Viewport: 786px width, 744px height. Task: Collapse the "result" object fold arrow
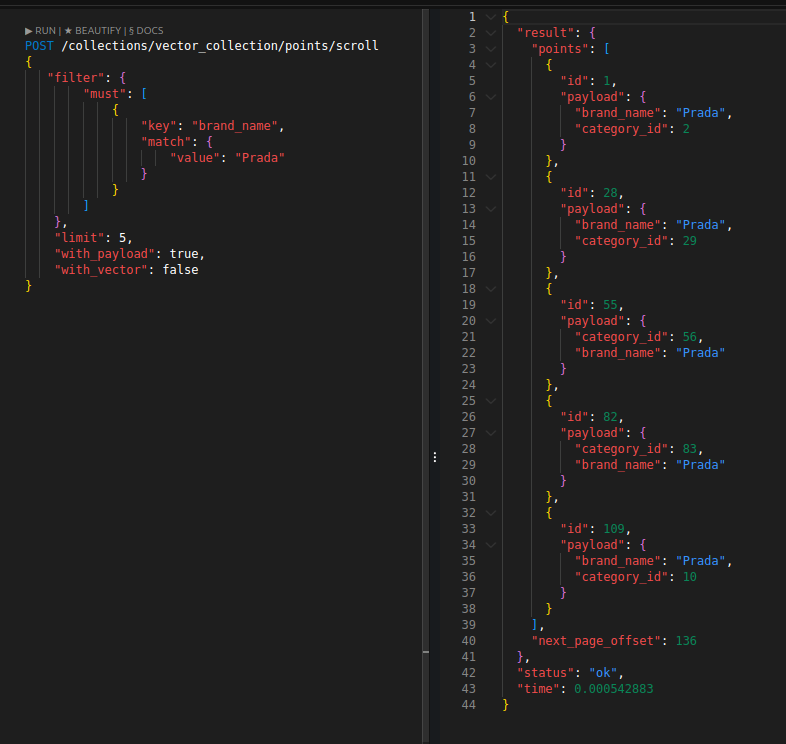tap(489, 33)
